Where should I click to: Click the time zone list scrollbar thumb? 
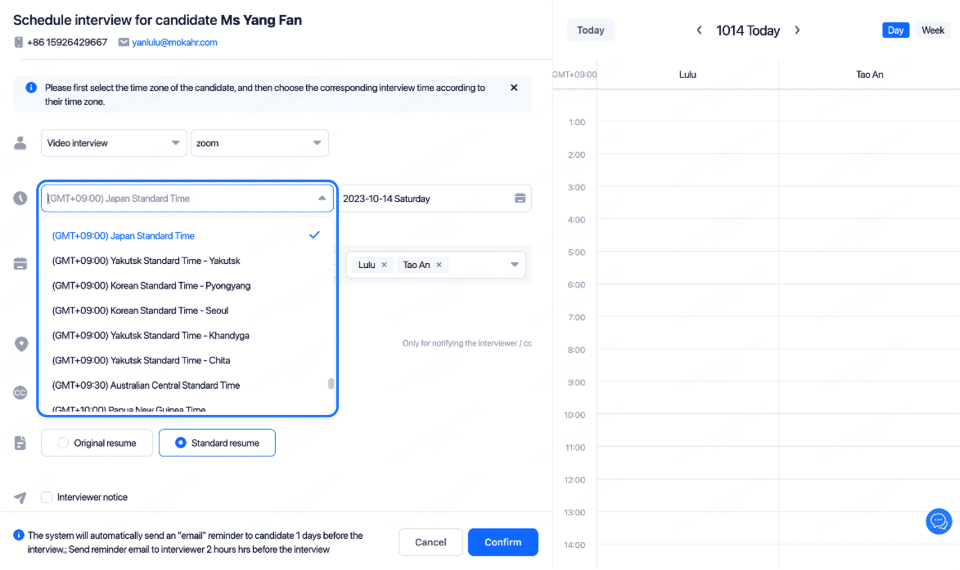pos(331,384)
